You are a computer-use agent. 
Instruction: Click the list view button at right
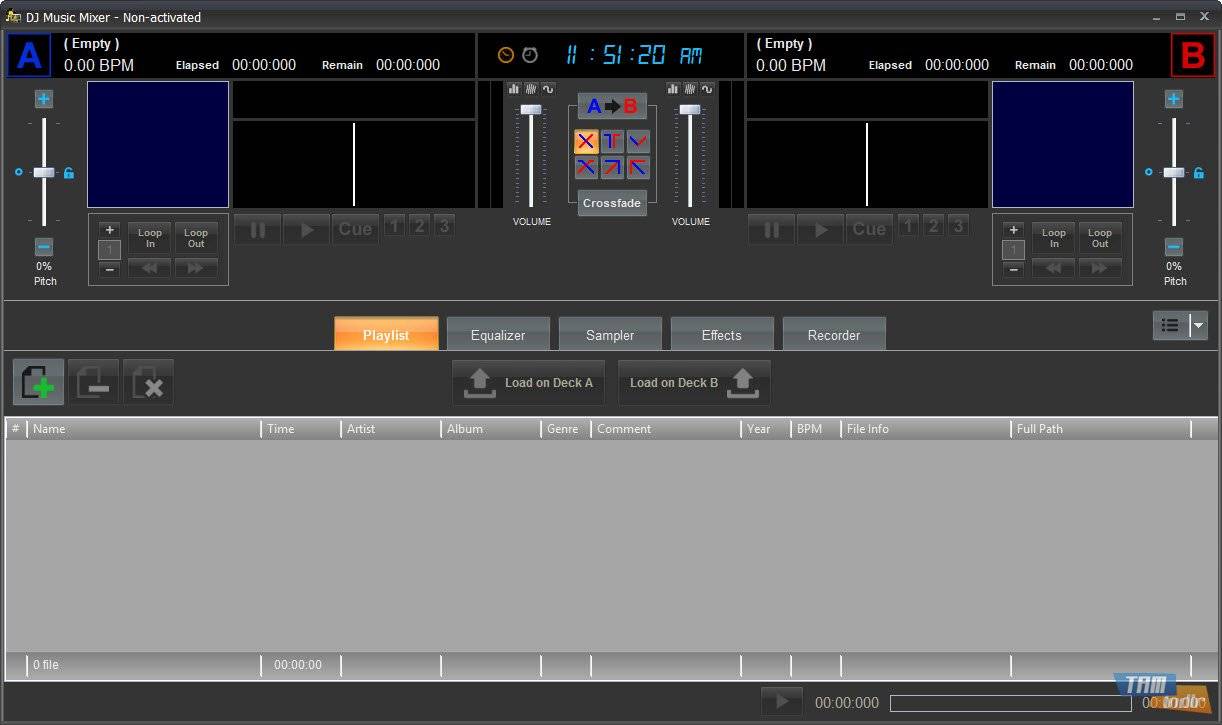click(1170, 325)
